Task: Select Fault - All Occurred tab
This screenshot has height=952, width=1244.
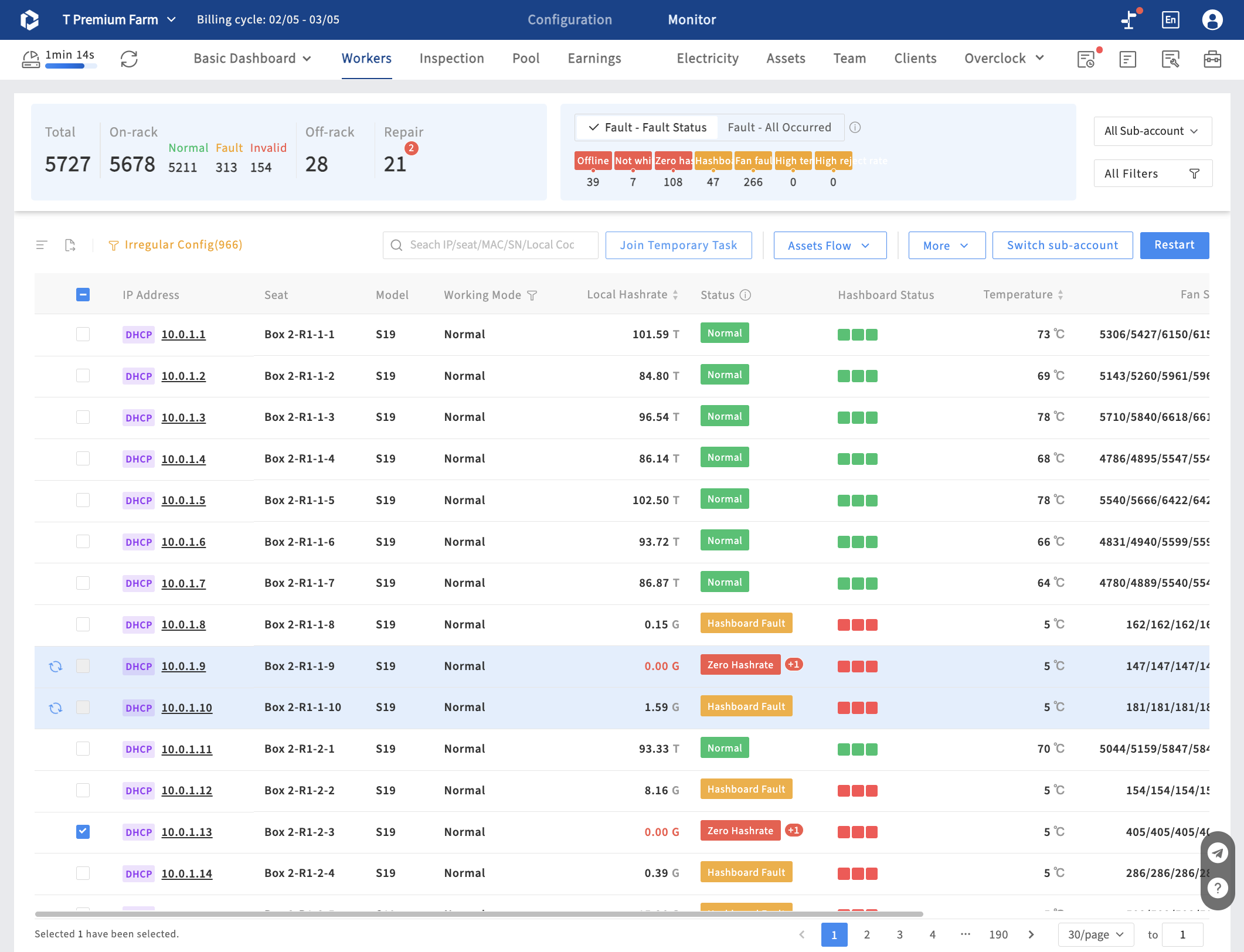Action: click(779, 127)
